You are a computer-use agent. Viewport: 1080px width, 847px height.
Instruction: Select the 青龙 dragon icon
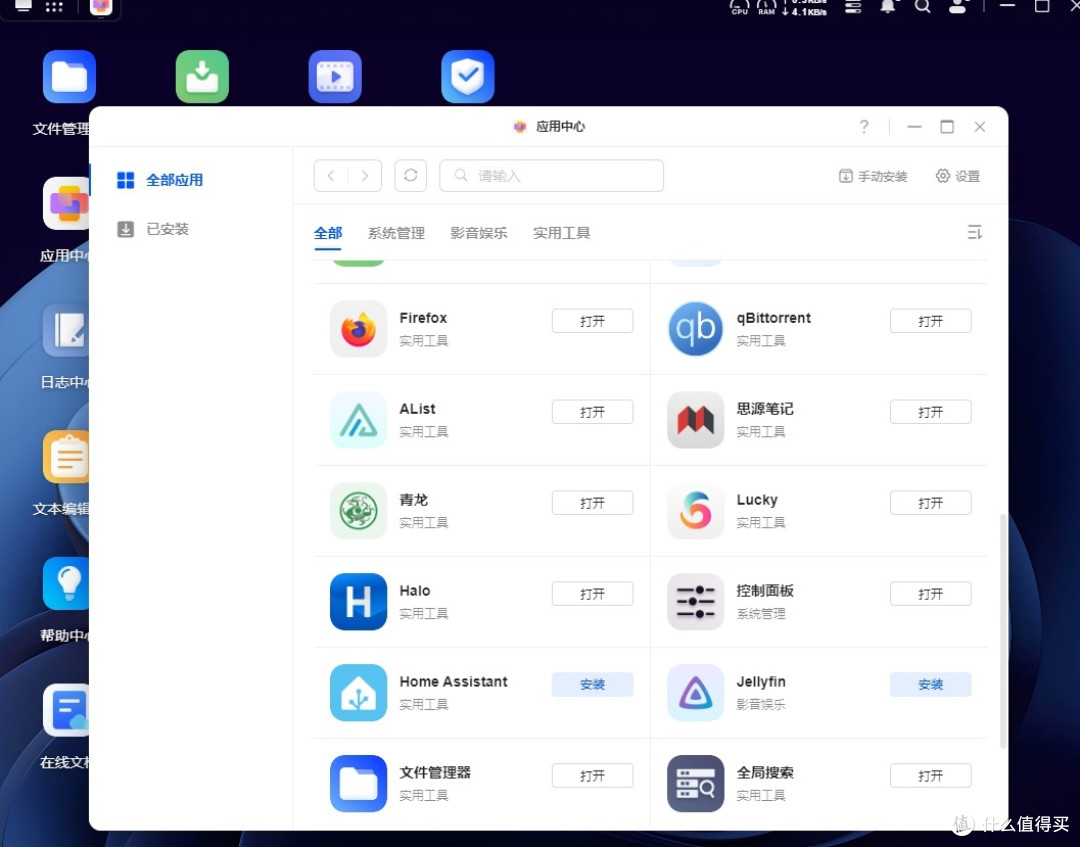point(358,510)
